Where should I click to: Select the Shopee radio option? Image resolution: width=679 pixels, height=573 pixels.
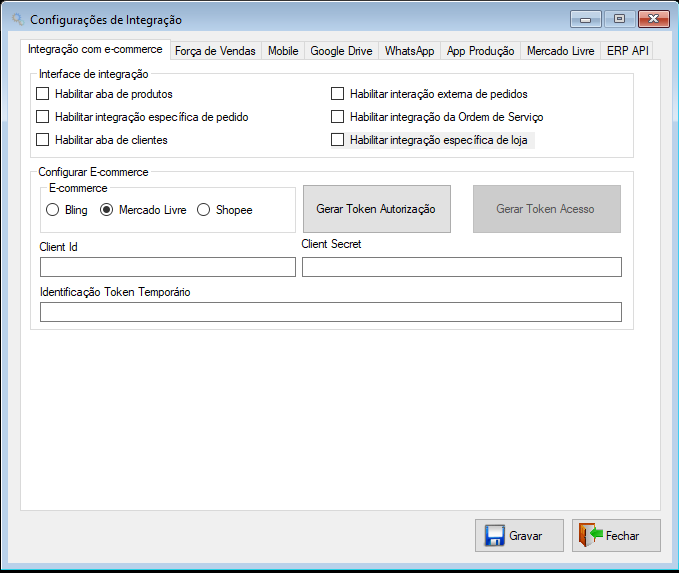click(x=204, y=210)
